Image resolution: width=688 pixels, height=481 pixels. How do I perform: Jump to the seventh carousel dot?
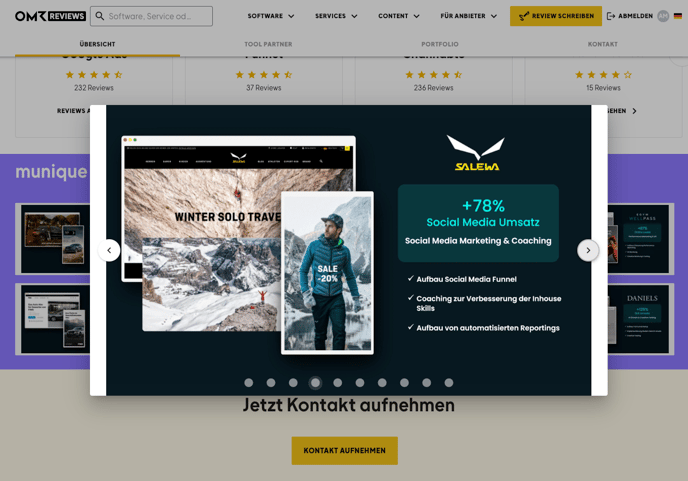pos(382,383)
